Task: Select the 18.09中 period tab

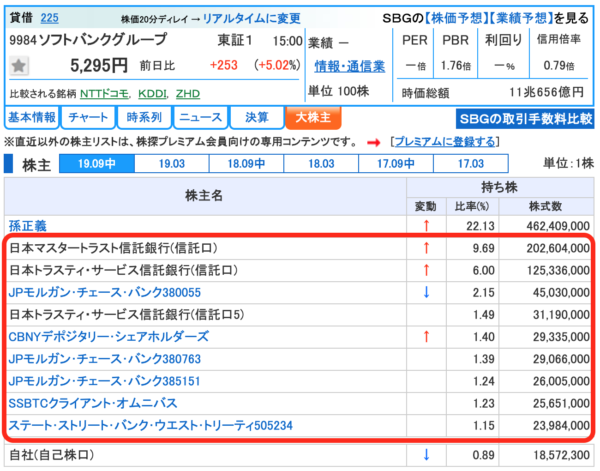Action: [x=246, y=164]
